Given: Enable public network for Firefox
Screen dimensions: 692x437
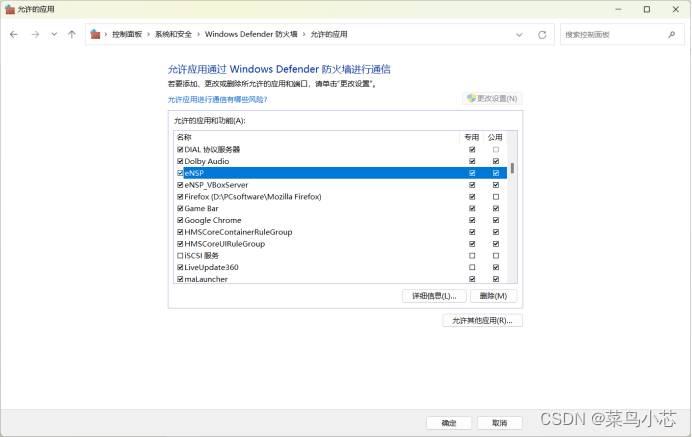Looking at the screenshot, I should point(496,196).
